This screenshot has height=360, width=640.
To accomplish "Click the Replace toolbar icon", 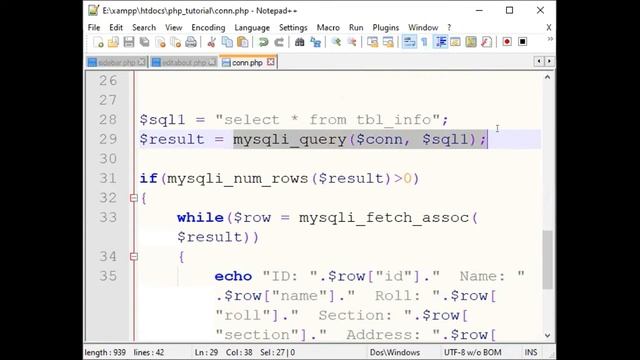I will point(315,42).
